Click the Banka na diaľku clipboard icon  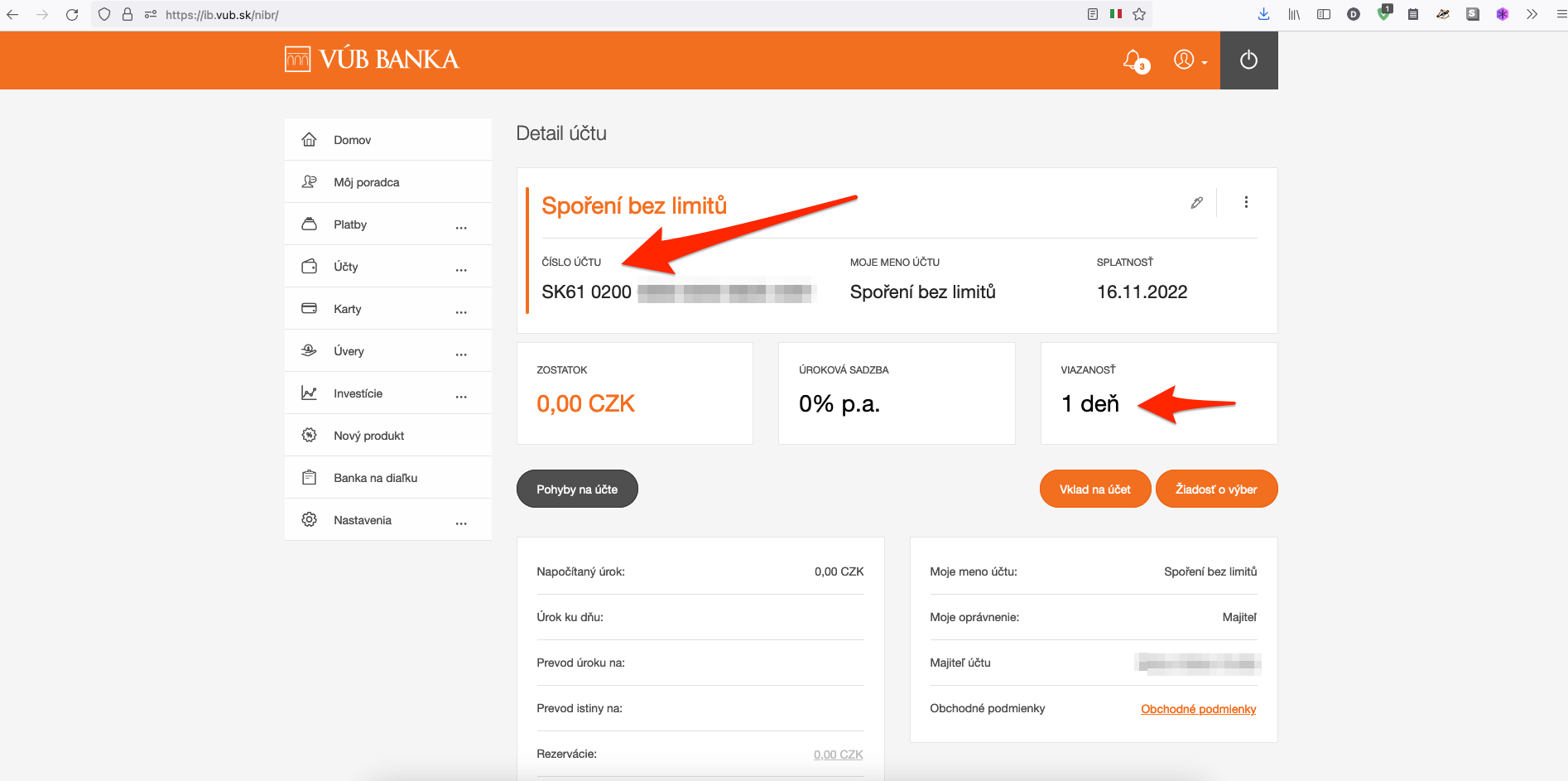click(309, 477)
